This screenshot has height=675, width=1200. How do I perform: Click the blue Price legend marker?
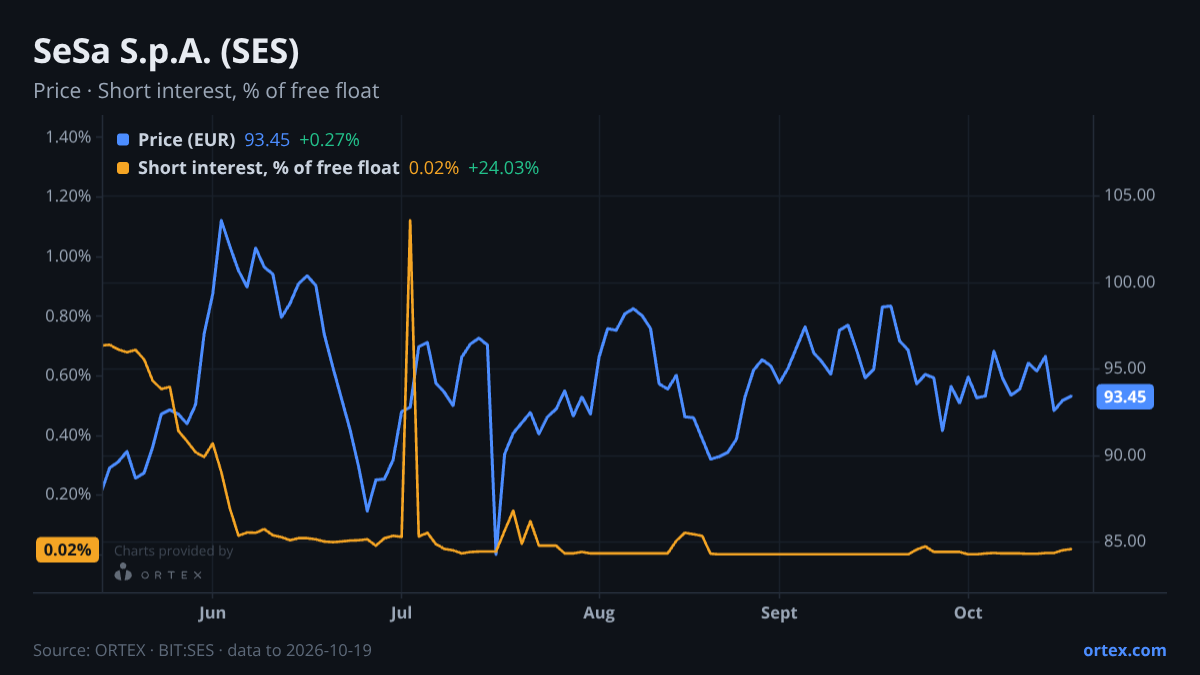click(123, 140)
